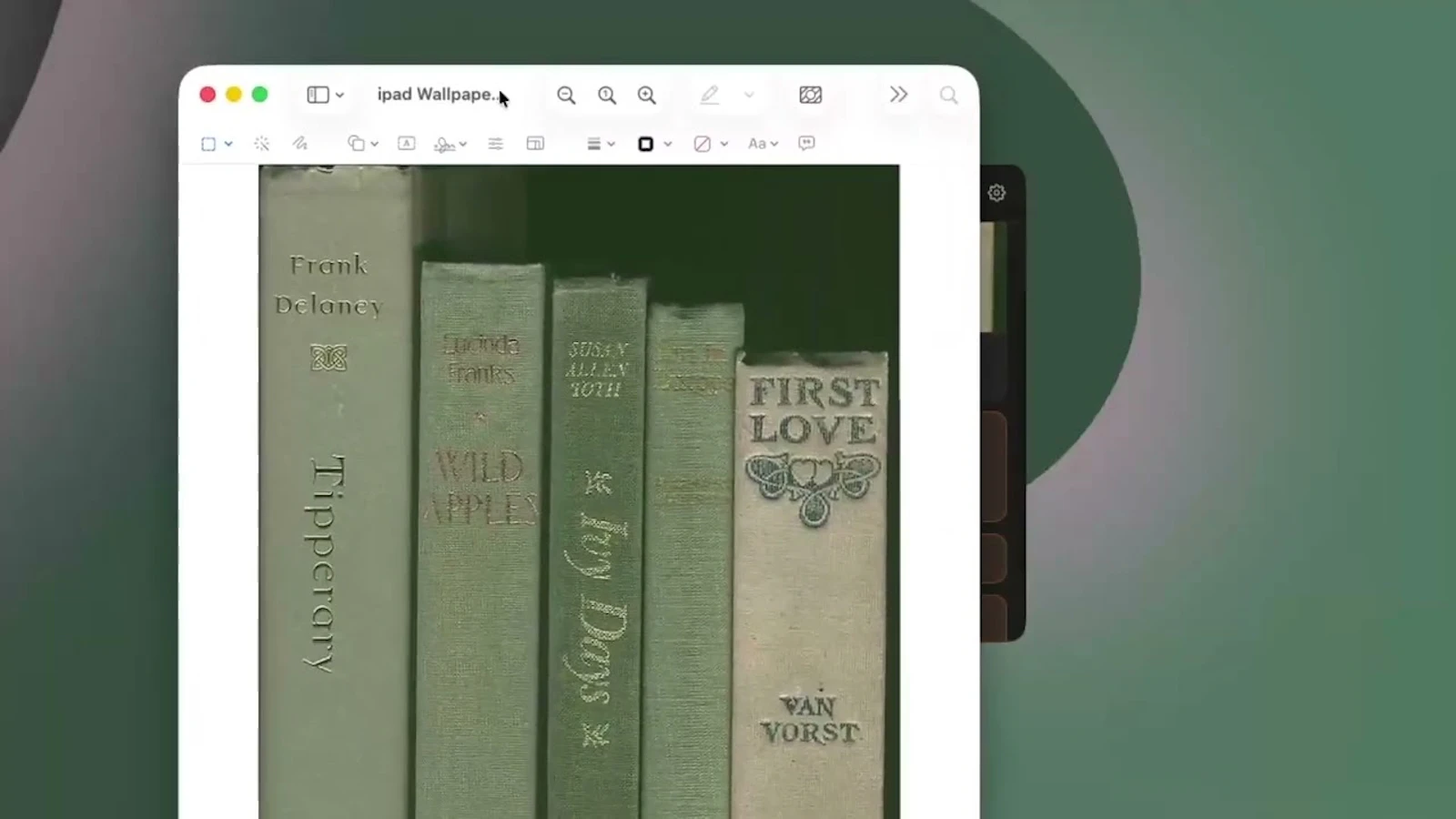This screenshot has width=1456, height=819.
Task: Open selection tool type dropdown
Action: coord(228,144)
